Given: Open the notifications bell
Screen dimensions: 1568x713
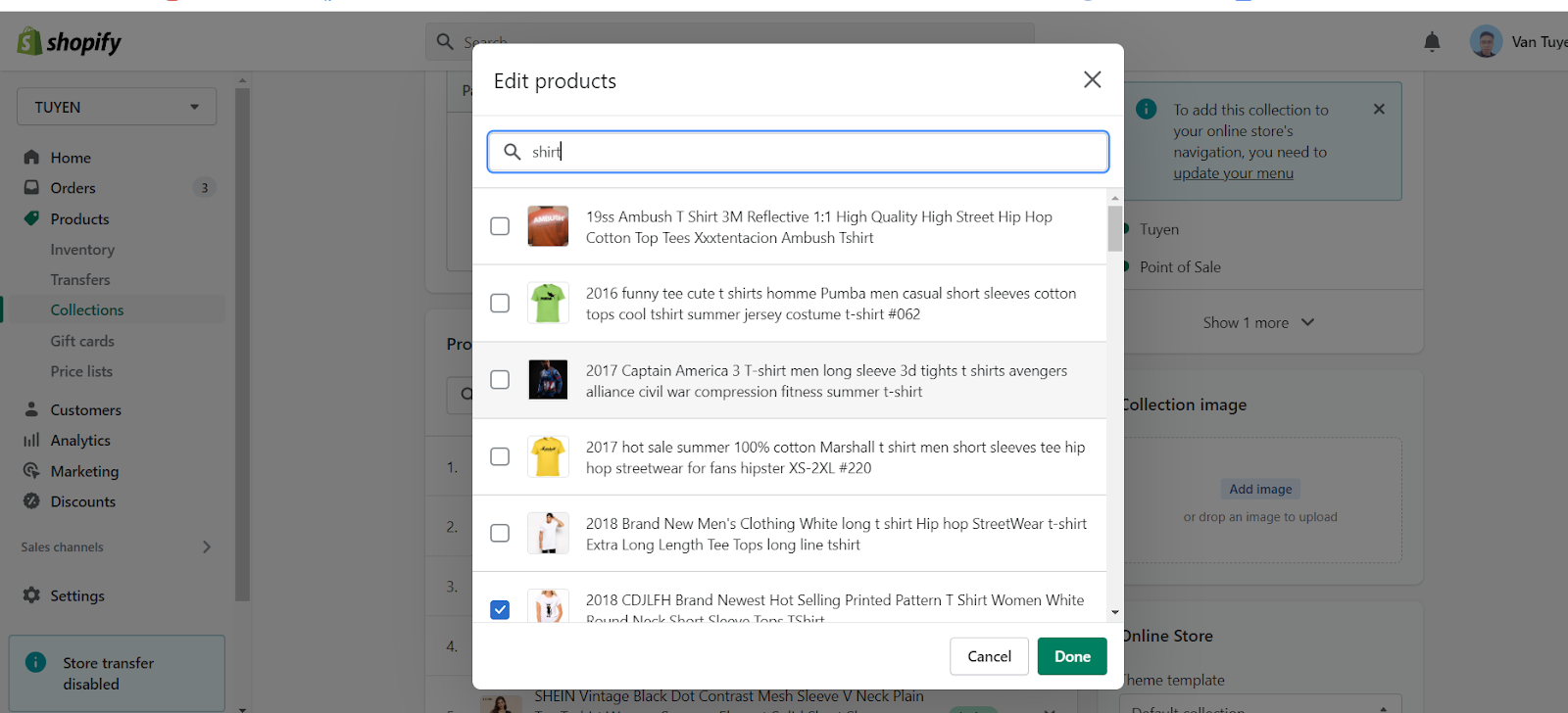Looking at the screenshot, I should (x=1432, y=41).
